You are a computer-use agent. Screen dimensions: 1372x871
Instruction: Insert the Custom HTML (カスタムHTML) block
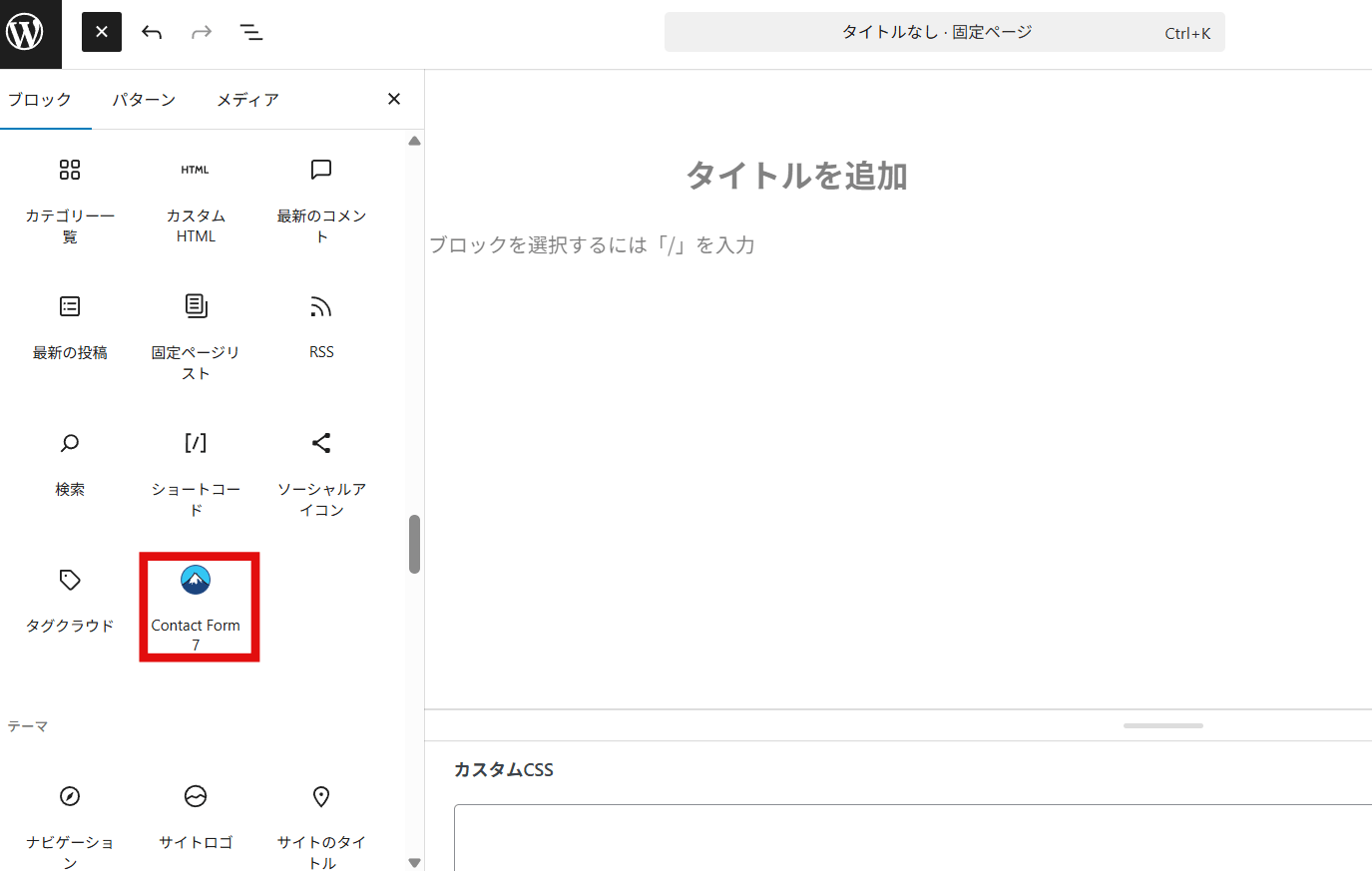(196, 200)
